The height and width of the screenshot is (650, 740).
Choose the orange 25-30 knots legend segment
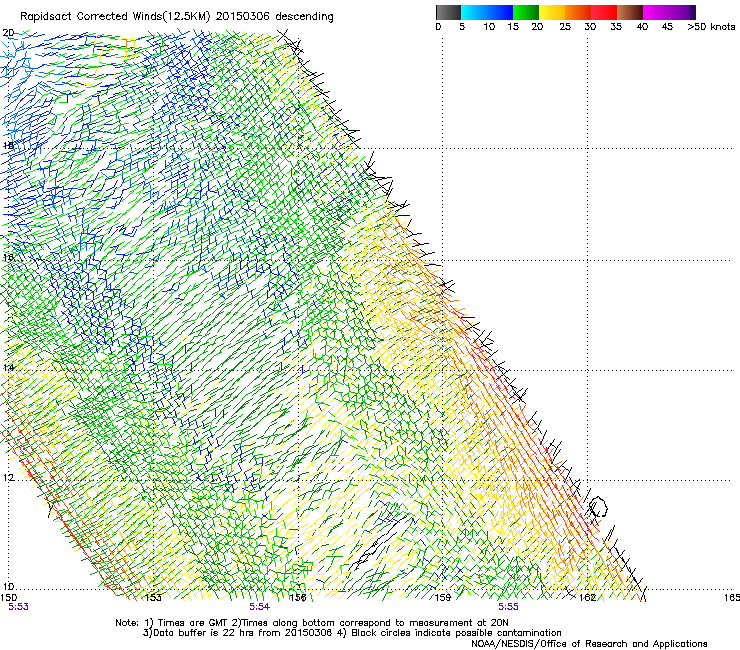578,12
